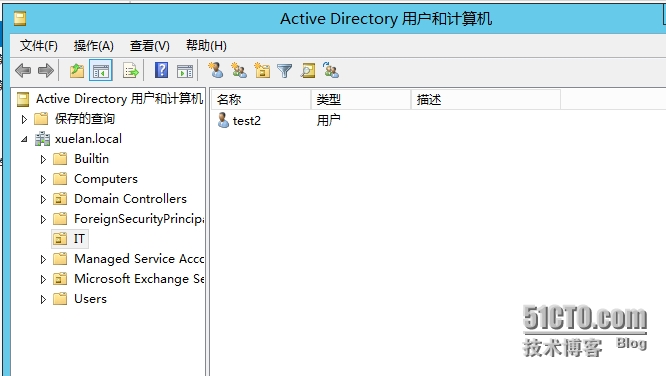Open the 查看(V) menu
Screen dimensions: 666x376
[150, 45]
